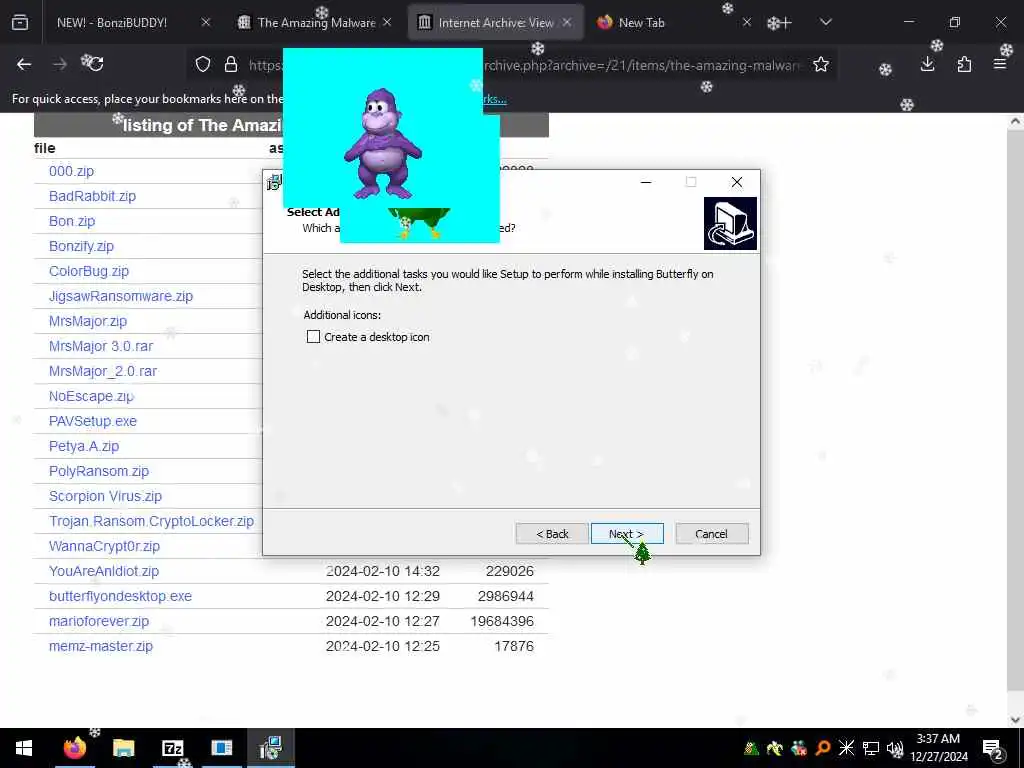This screenshot has width=1024, height=768.
Task: Click the orange magnifier tray icon
Action: point(823,748)
